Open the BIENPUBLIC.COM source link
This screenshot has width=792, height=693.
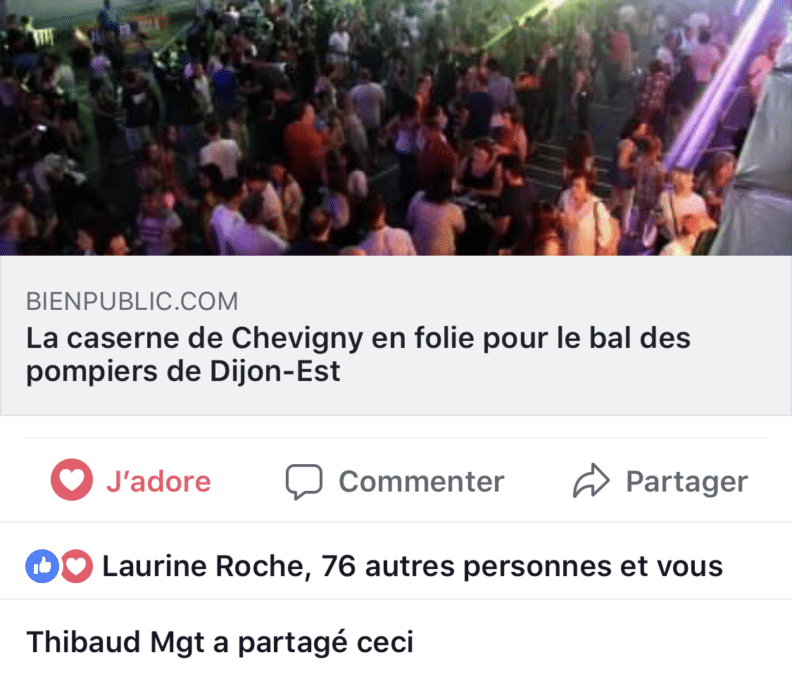point(132,301)
